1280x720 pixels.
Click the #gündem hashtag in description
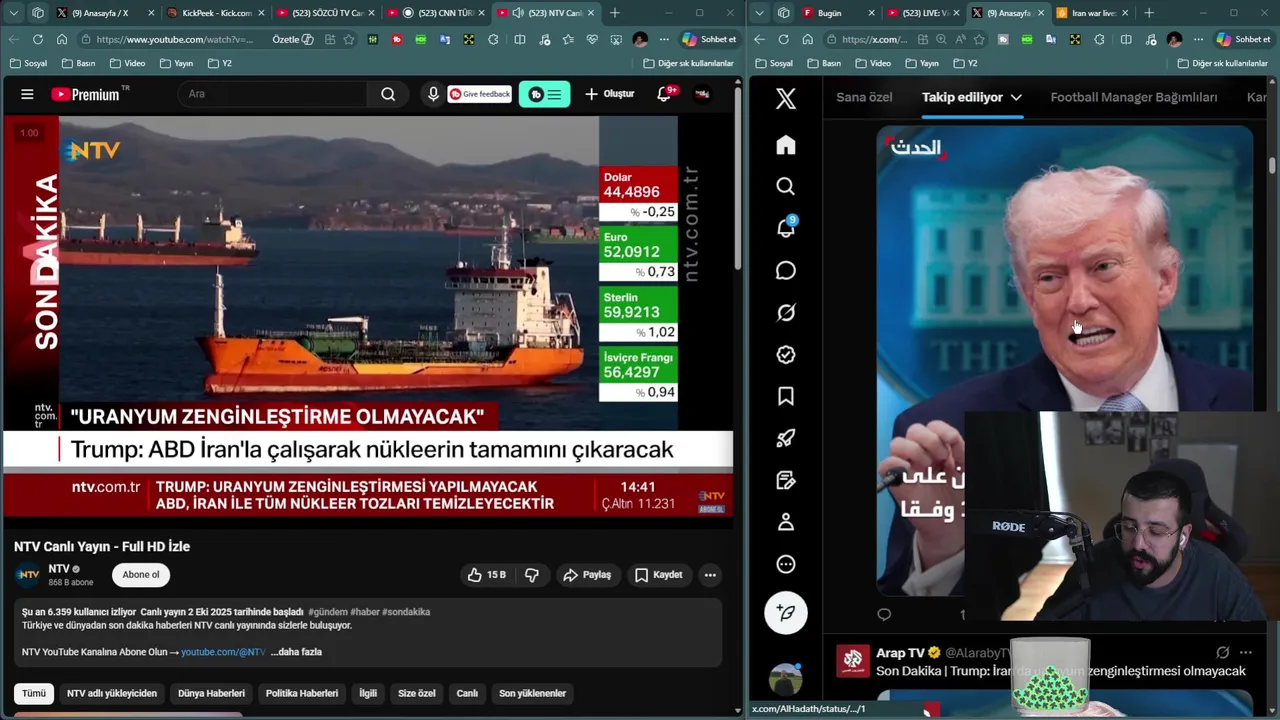pyautogui.click(x=327, y=612)
